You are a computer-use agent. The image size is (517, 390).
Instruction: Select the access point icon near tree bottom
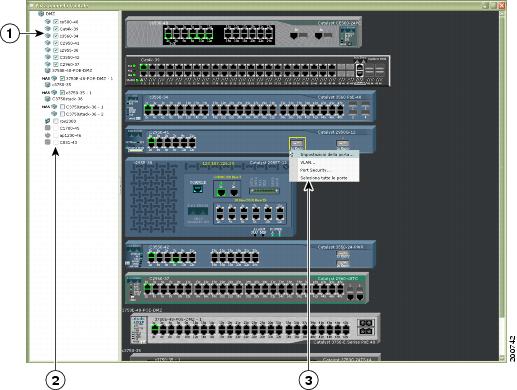click(48, 135)
